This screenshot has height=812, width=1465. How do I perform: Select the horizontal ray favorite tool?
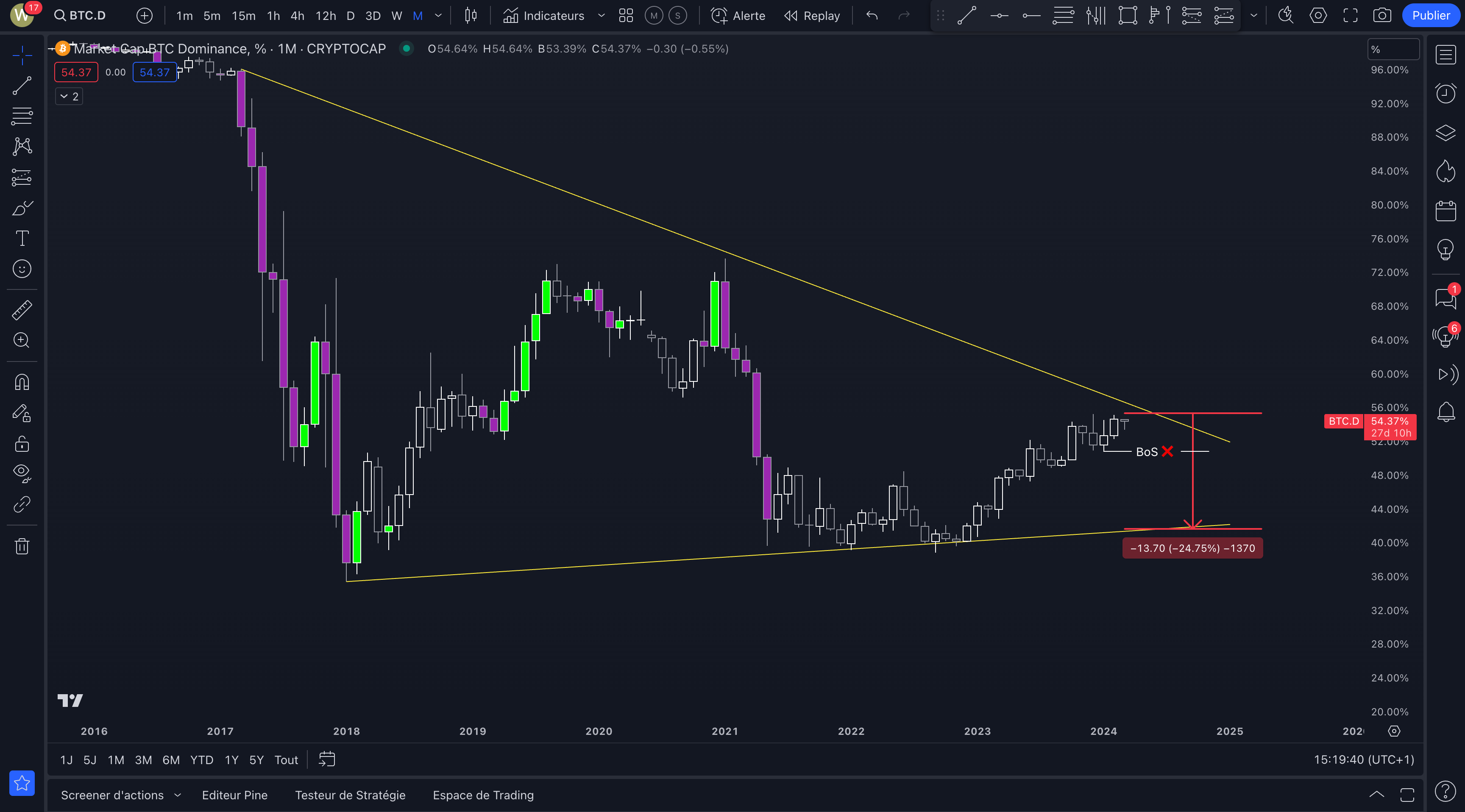[1031, 15]
